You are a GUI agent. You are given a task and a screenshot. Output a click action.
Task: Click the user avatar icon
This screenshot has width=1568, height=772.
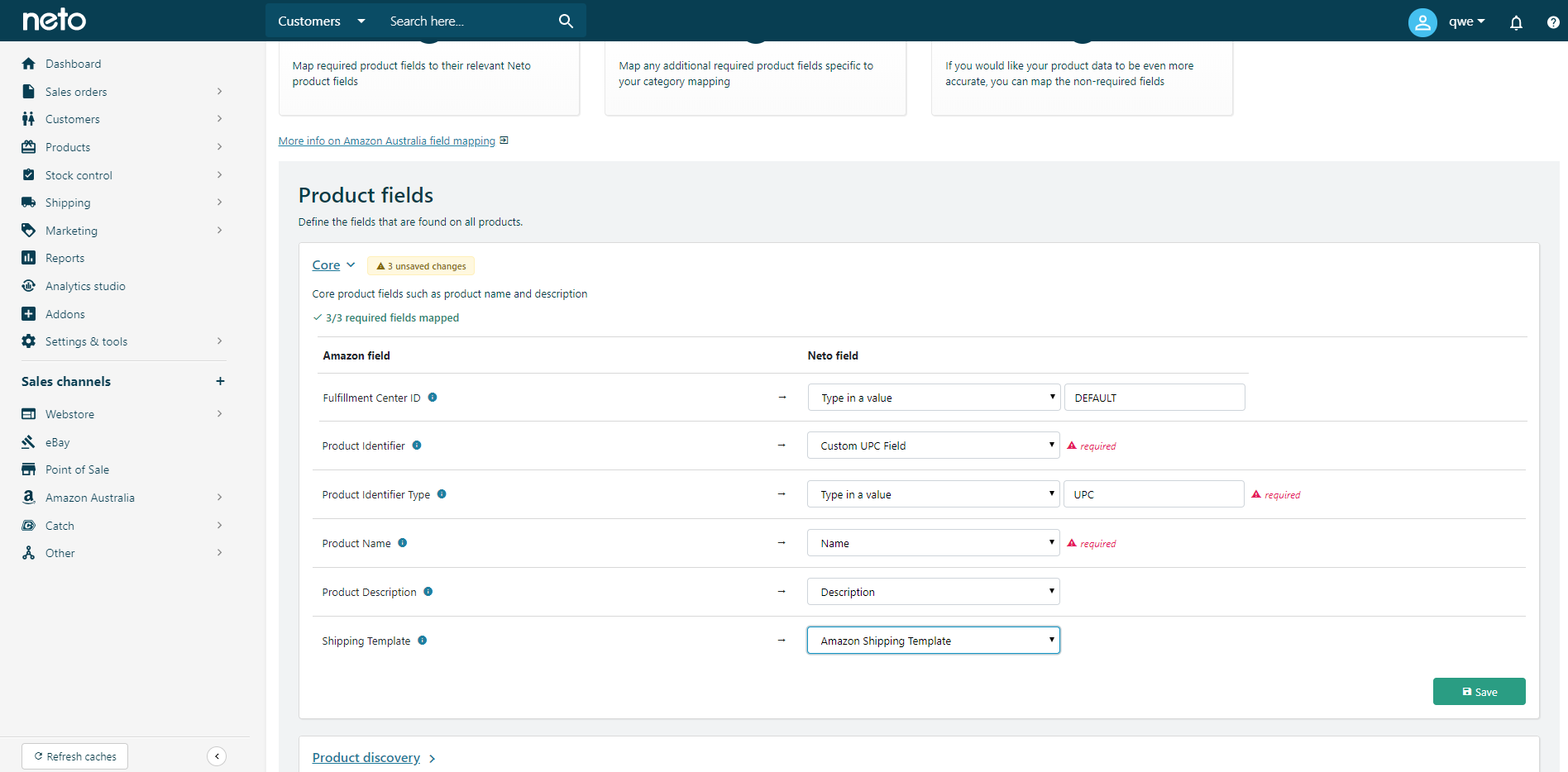[1422, 22]
